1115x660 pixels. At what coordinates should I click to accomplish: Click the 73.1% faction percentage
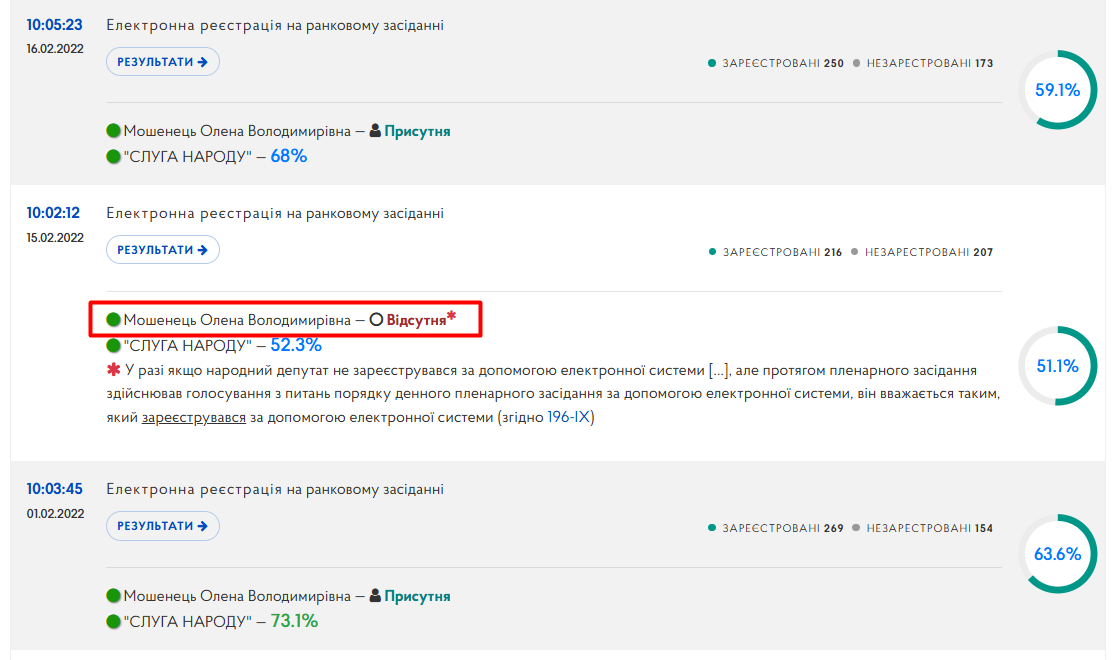[x=294, y=621]
